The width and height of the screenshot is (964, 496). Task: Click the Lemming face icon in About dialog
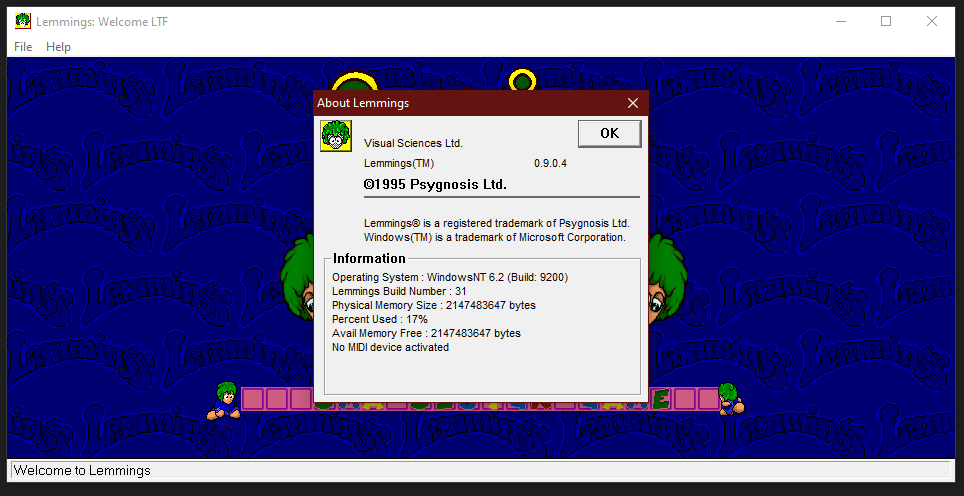pos(336,136)
